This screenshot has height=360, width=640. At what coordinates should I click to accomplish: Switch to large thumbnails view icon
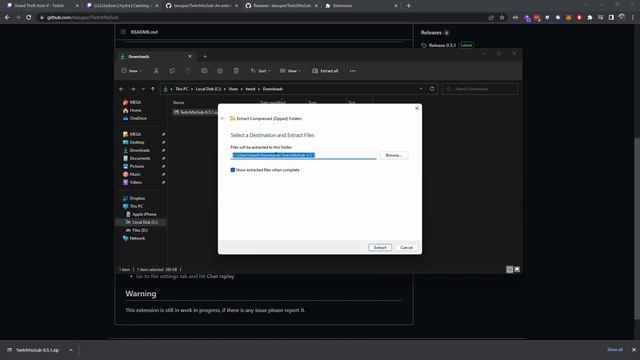click(x=517, y=269)
